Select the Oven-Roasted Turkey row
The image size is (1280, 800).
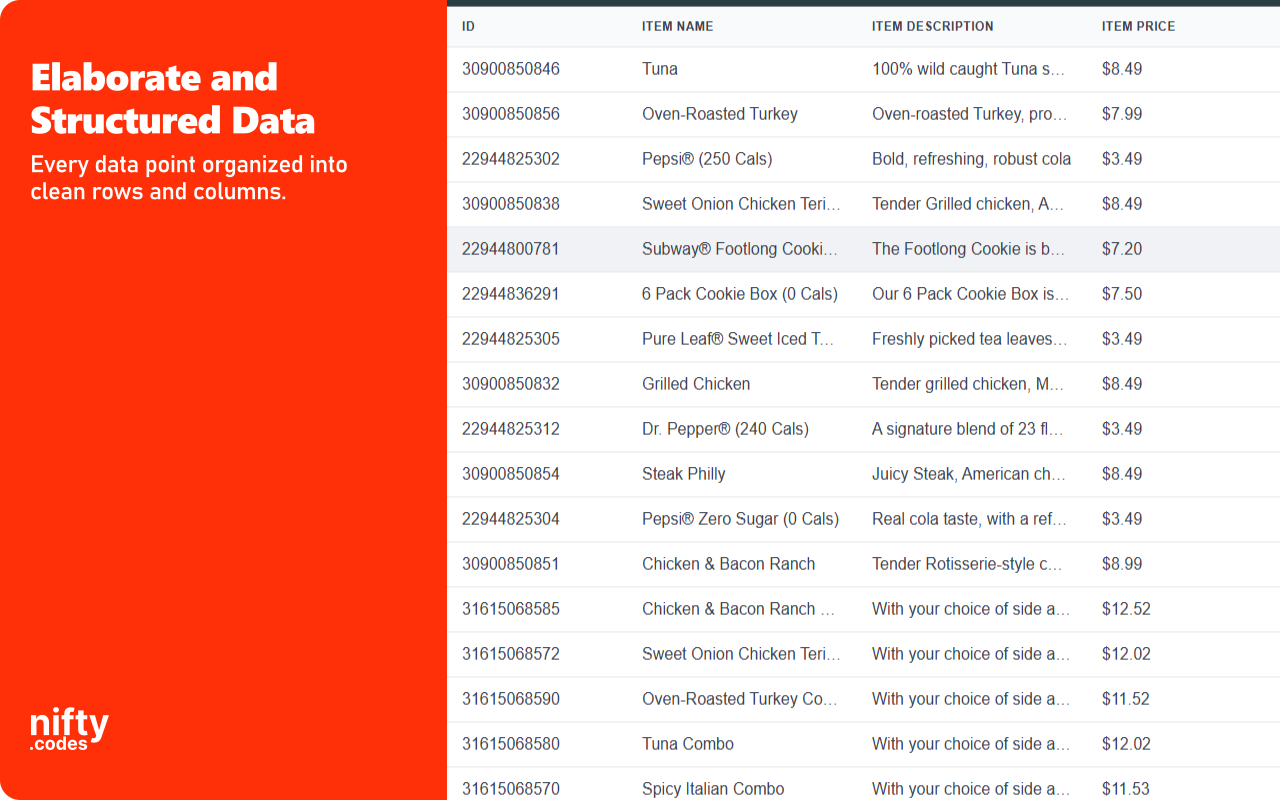720,114
